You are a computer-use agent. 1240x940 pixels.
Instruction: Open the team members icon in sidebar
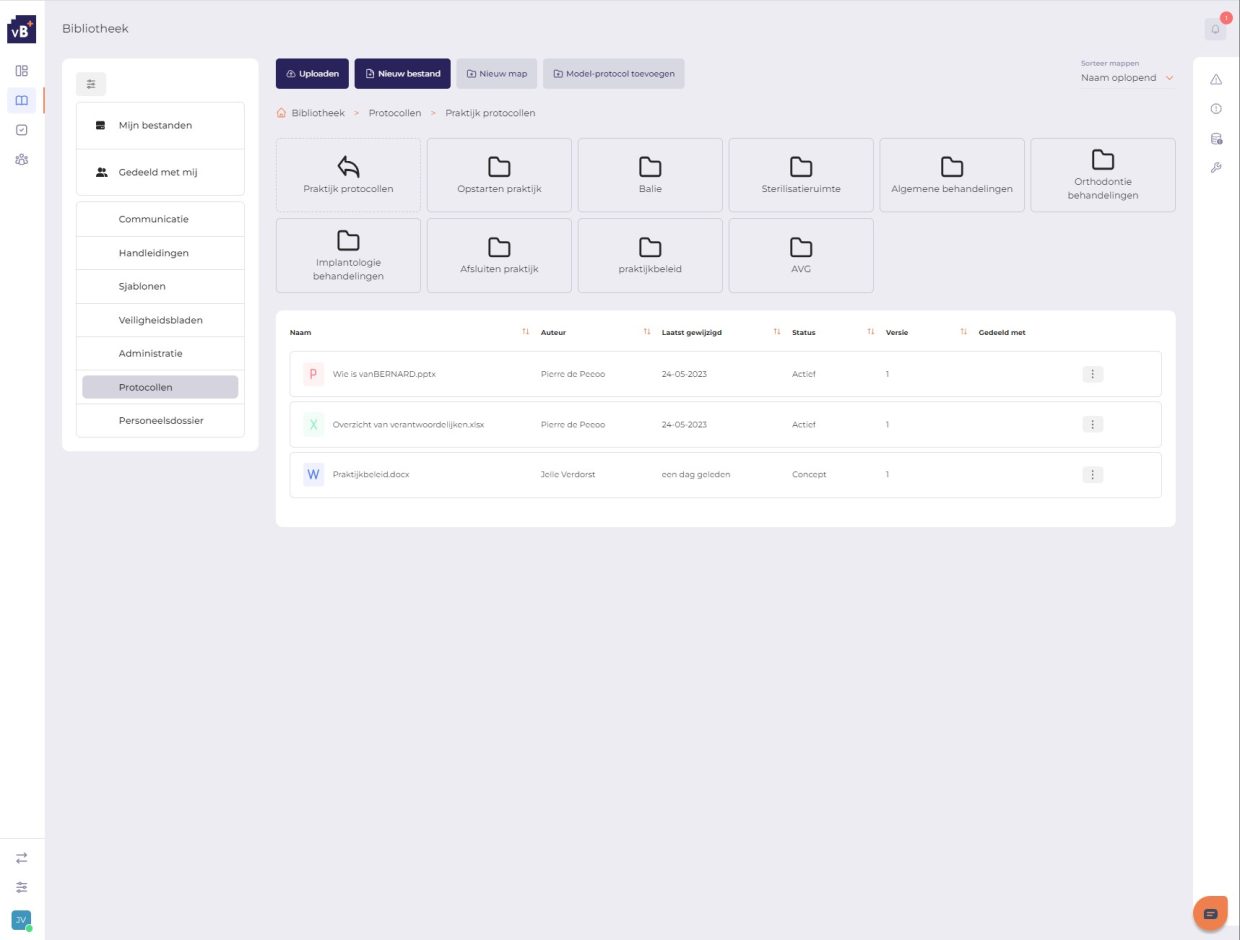pos(22,159)
